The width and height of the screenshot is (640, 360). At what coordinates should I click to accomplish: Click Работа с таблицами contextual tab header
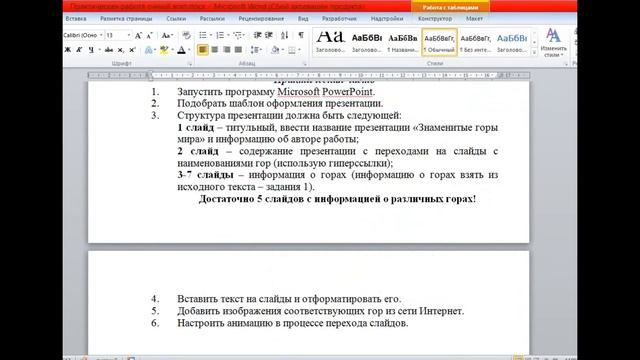(x=450, y=7)
